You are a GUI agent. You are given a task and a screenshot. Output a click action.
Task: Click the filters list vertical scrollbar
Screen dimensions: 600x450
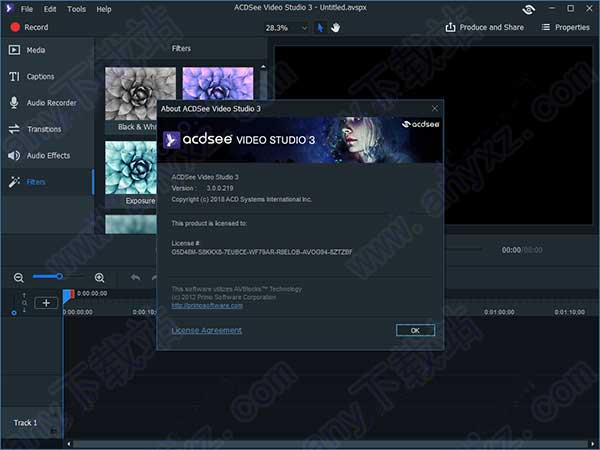pyautogui.click(x=263, y=86)
